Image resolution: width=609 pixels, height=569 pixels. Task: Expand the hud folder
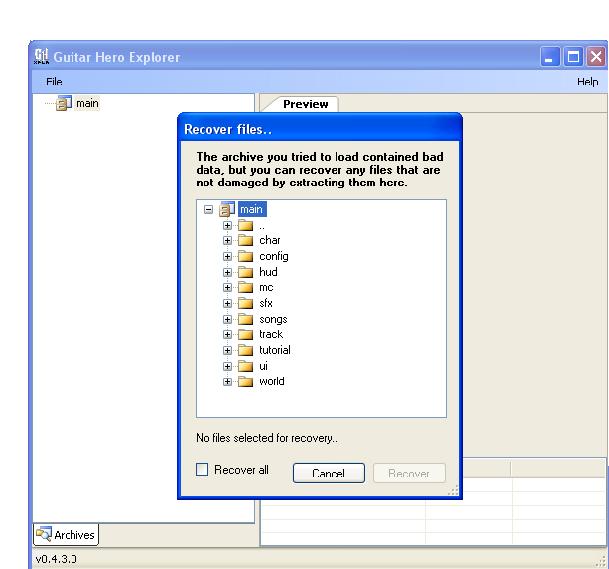point(228,272)
